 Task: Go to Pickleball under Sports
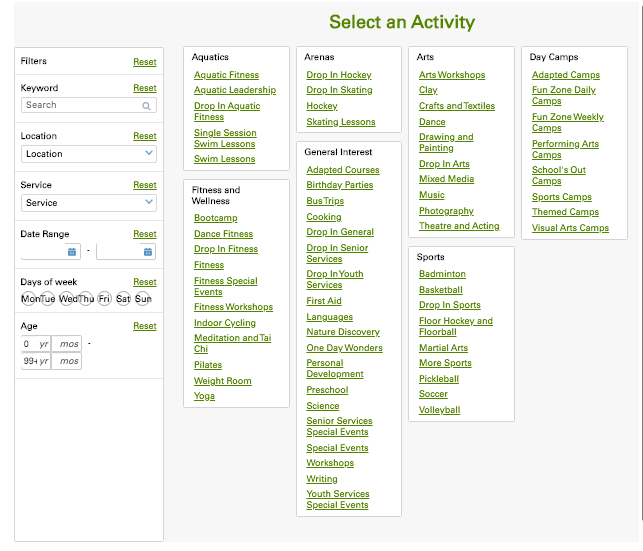point(439,379)
